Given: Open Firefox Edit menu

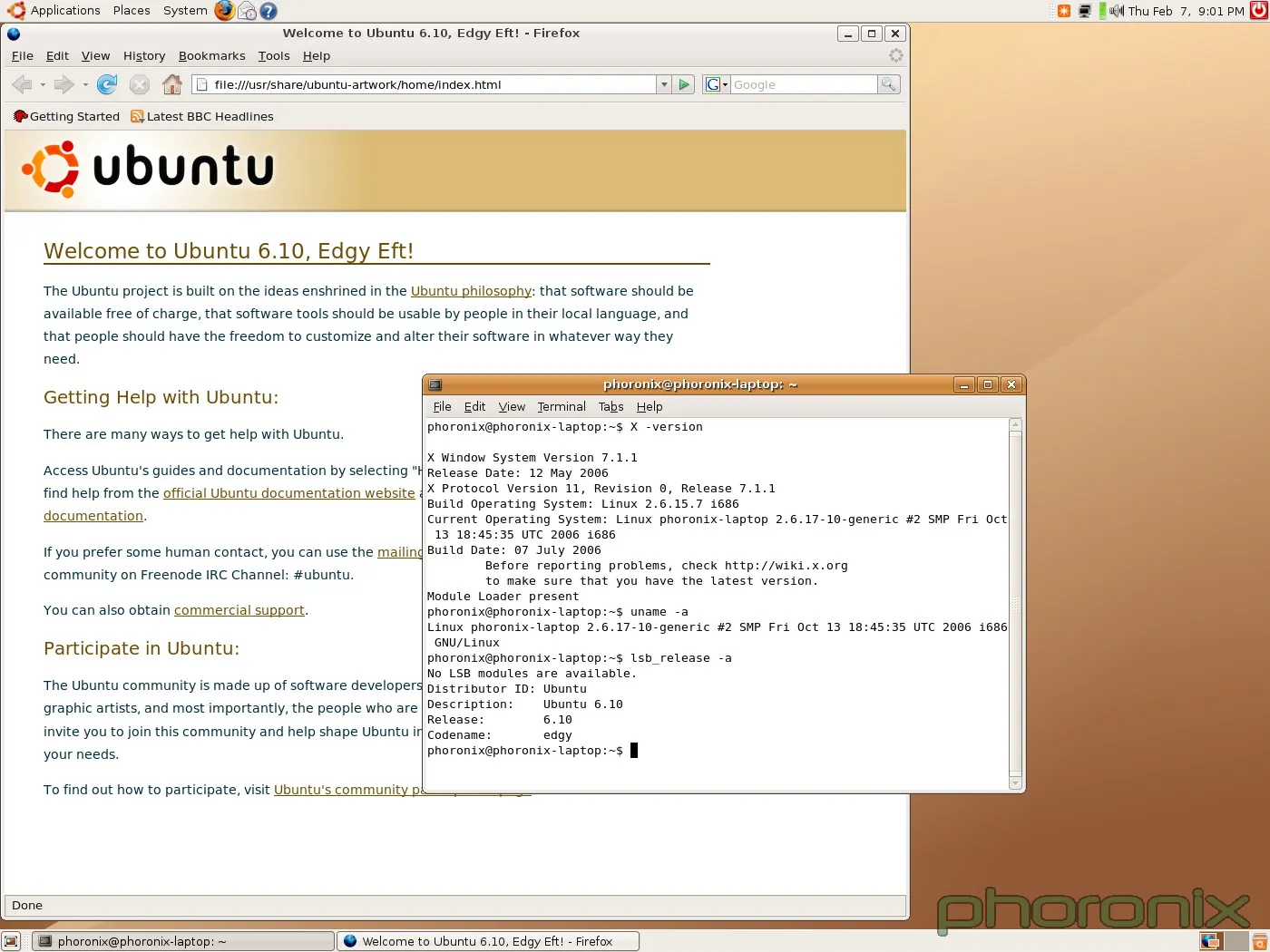Looking at the screenshot, I should (57, 55).
